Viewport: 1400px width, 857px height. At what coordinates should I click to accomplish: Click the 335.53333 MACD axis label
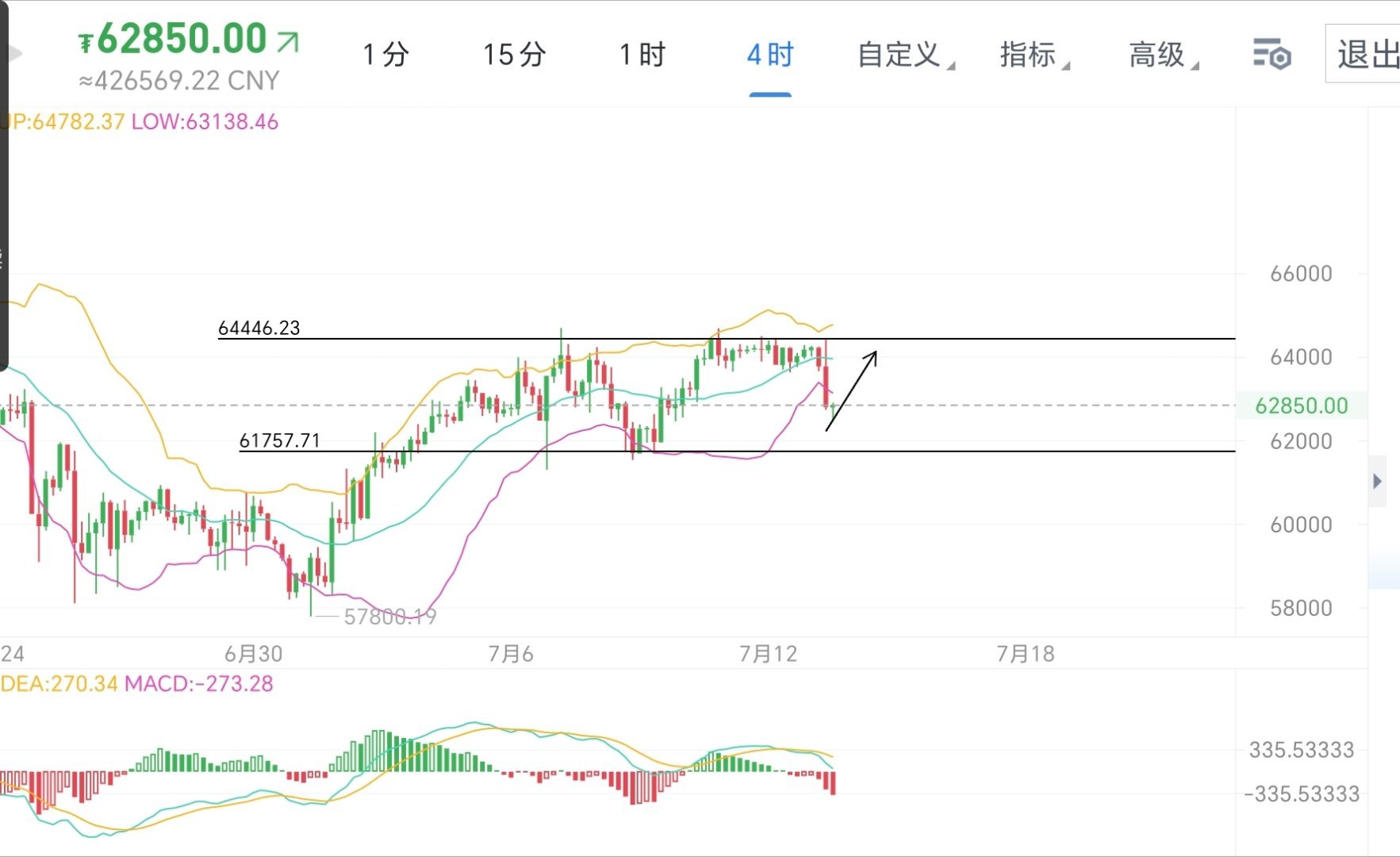tap(1301, 750)
